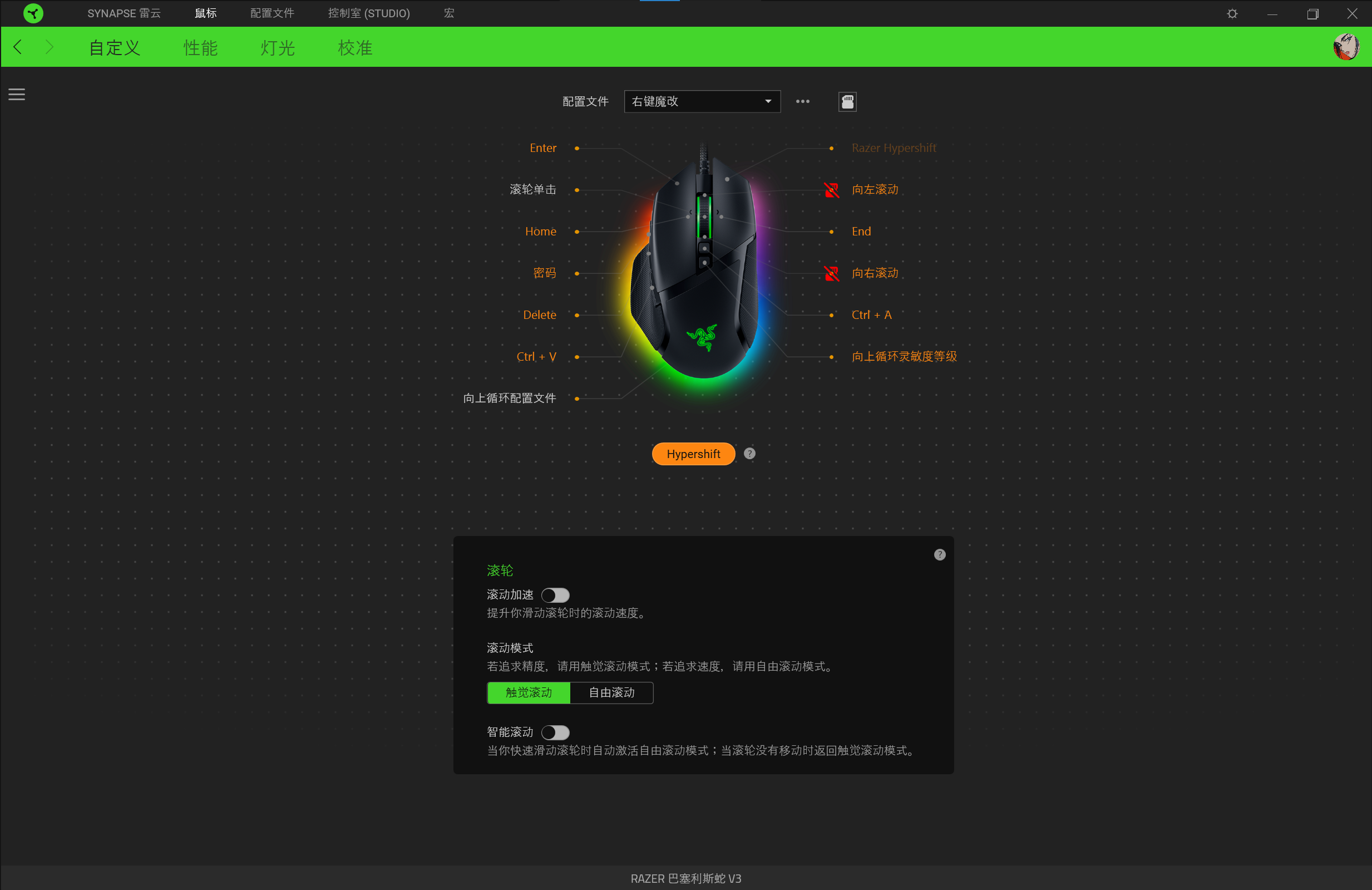Edit the 向上循环灵敏度等级 assignment
Screen dimensions: 1372x890
pos(904,356)
